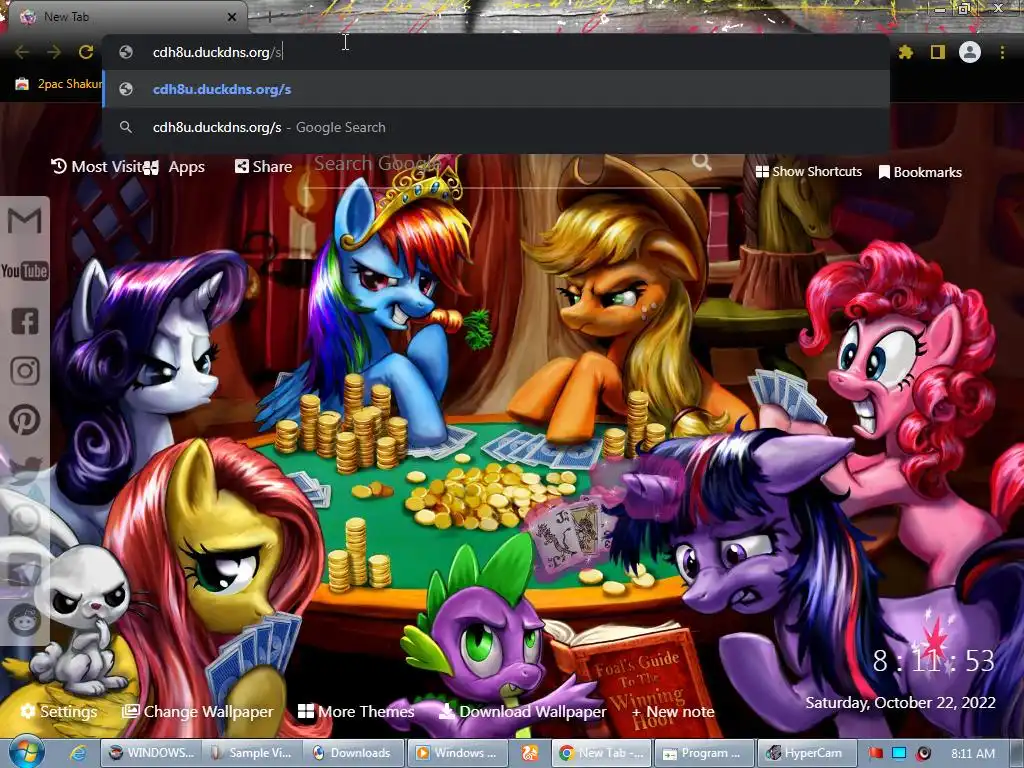
Task: Switch to the Downloads taskbar window
Action: pyautogui.click(x=355, y=753)
